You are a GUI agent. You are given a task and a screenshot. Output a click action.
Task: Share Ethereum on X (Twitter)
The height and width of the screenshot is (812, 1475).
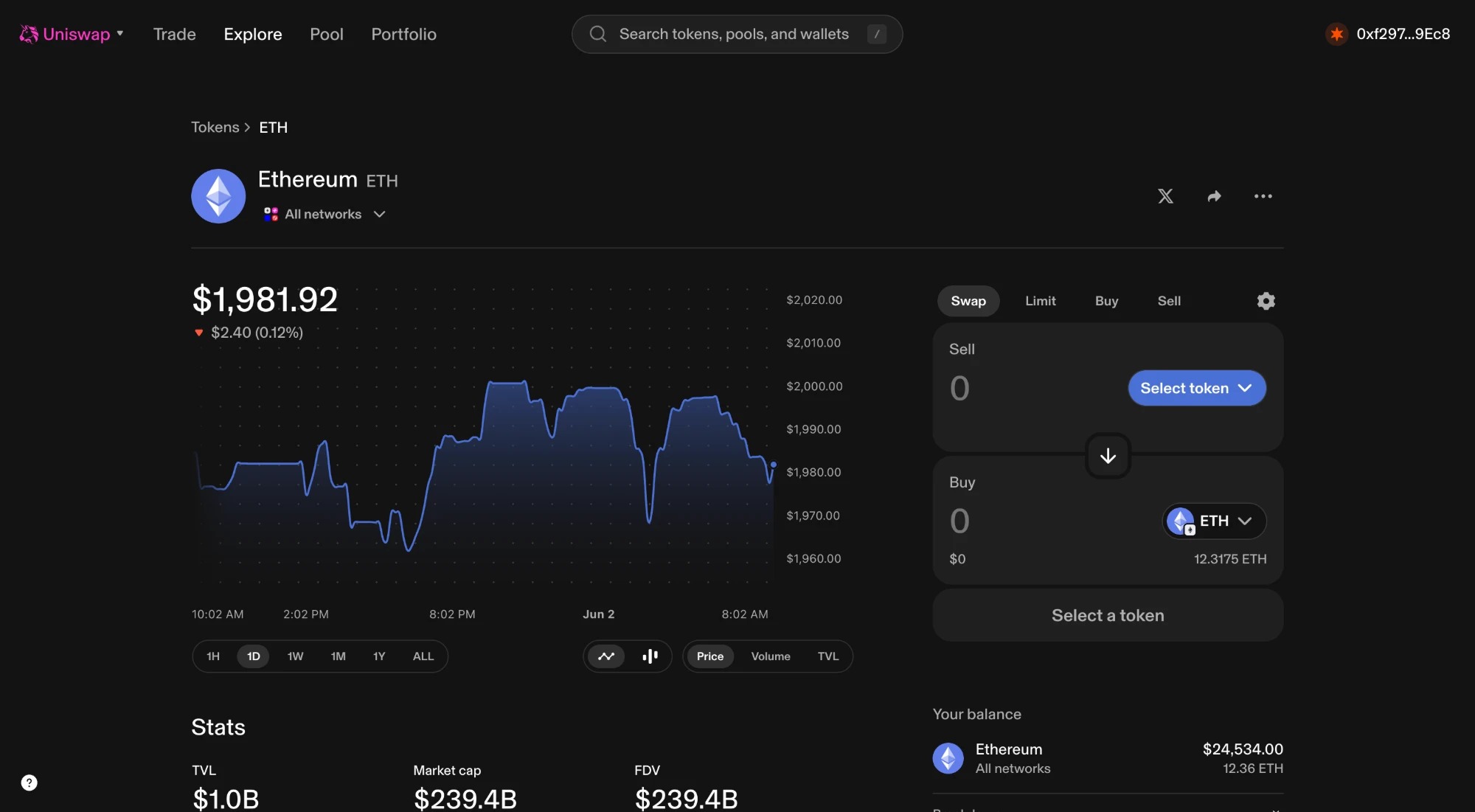click(x=1165, y=196)
